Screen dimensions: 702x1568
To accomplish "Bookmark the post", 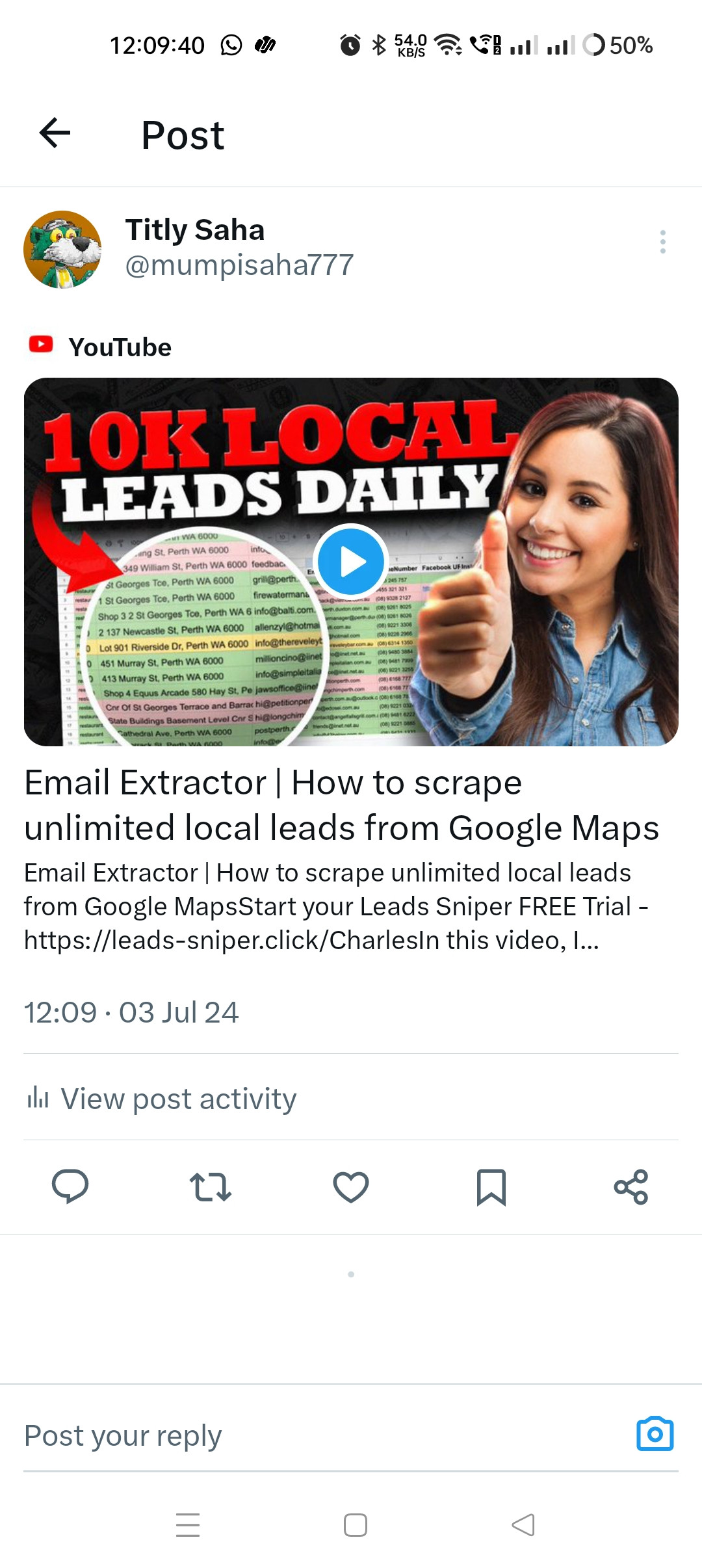I will (491, 1187).
